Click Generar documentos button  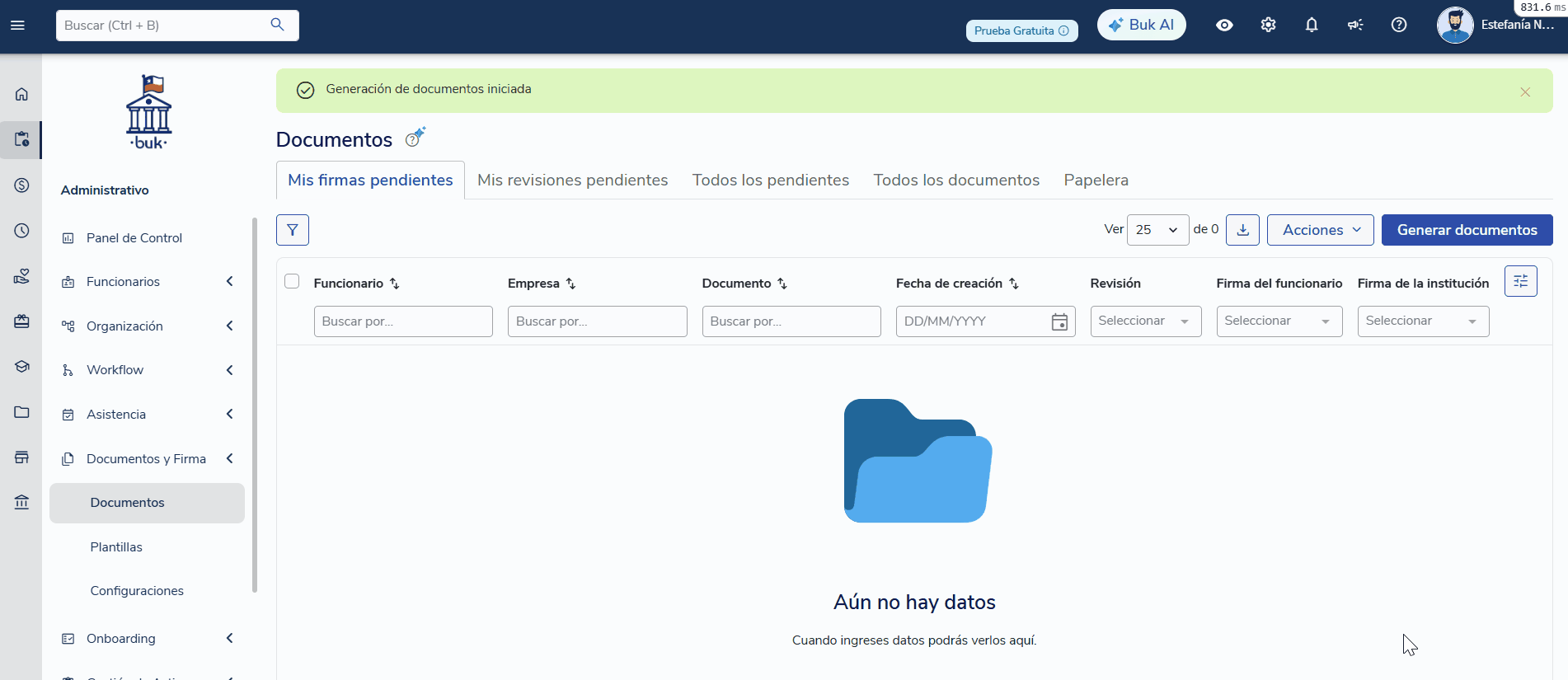pyautogui.click(x=1467, y=230)
